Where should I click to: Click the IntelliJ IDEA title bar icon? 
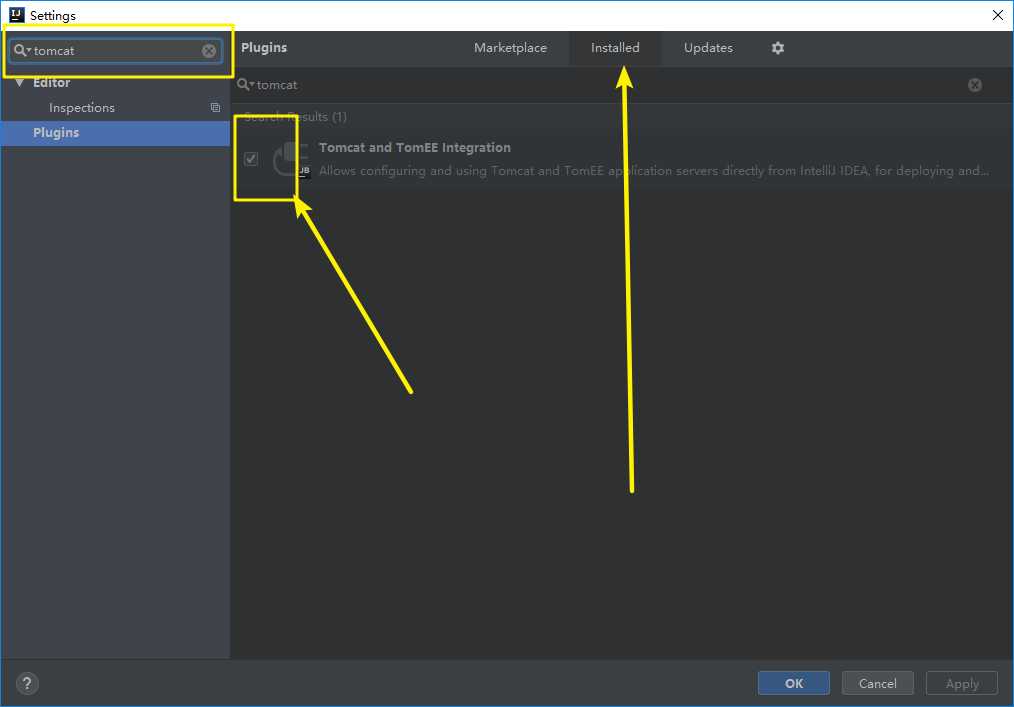(x=16, y=15)
